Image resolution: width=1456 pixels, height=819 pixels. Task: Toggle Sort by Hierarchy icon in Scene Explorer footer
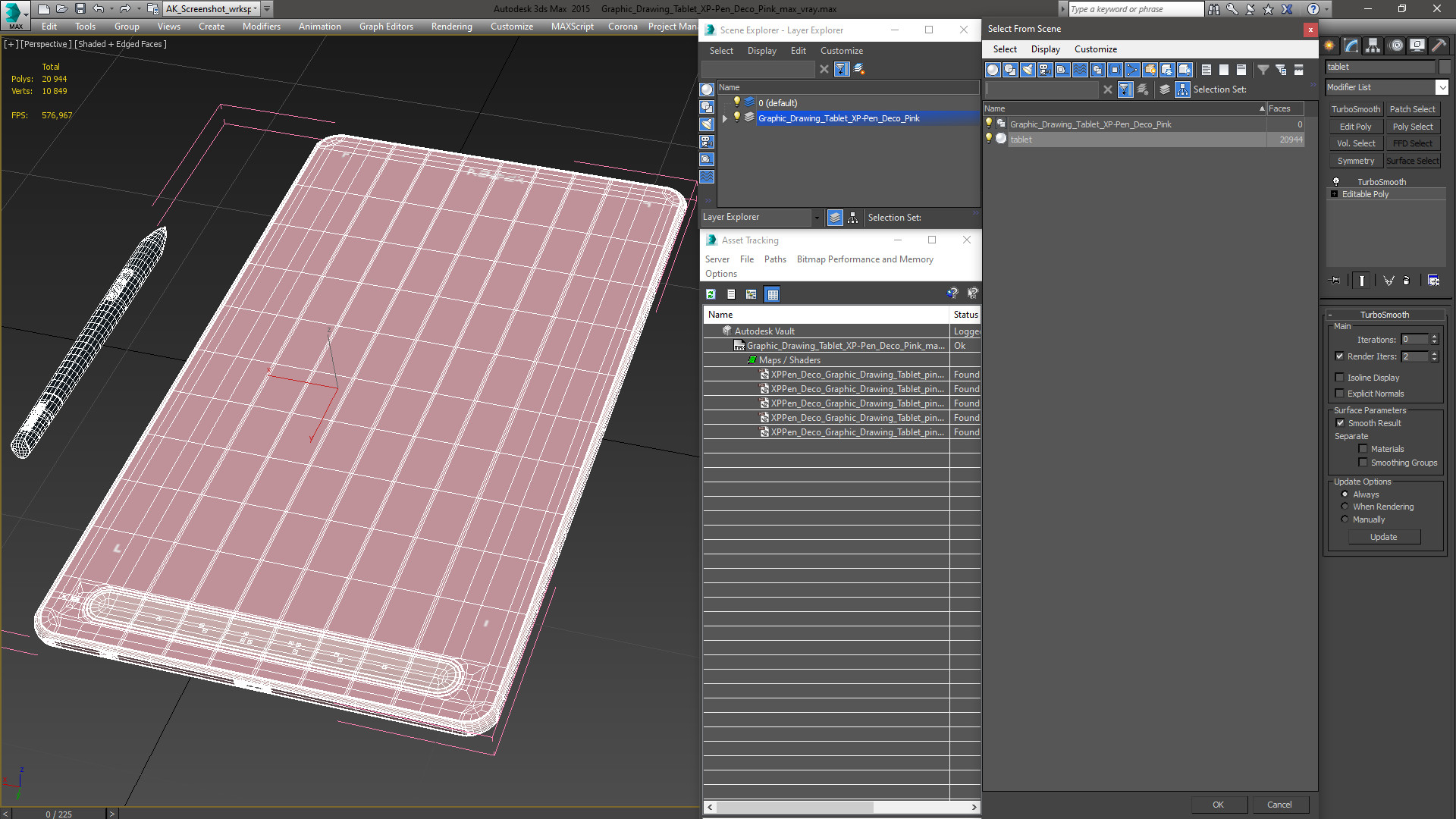853,218
